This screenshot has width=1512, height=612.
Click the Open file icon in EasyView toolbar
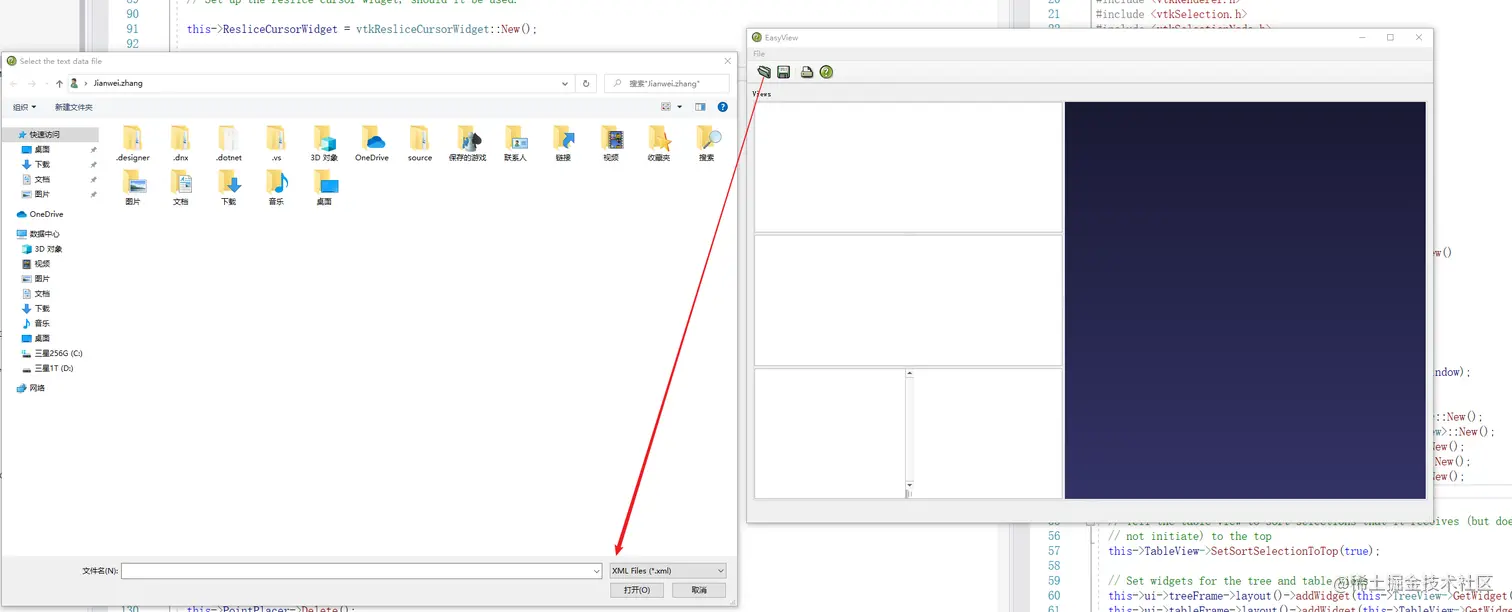click(764, 72)
